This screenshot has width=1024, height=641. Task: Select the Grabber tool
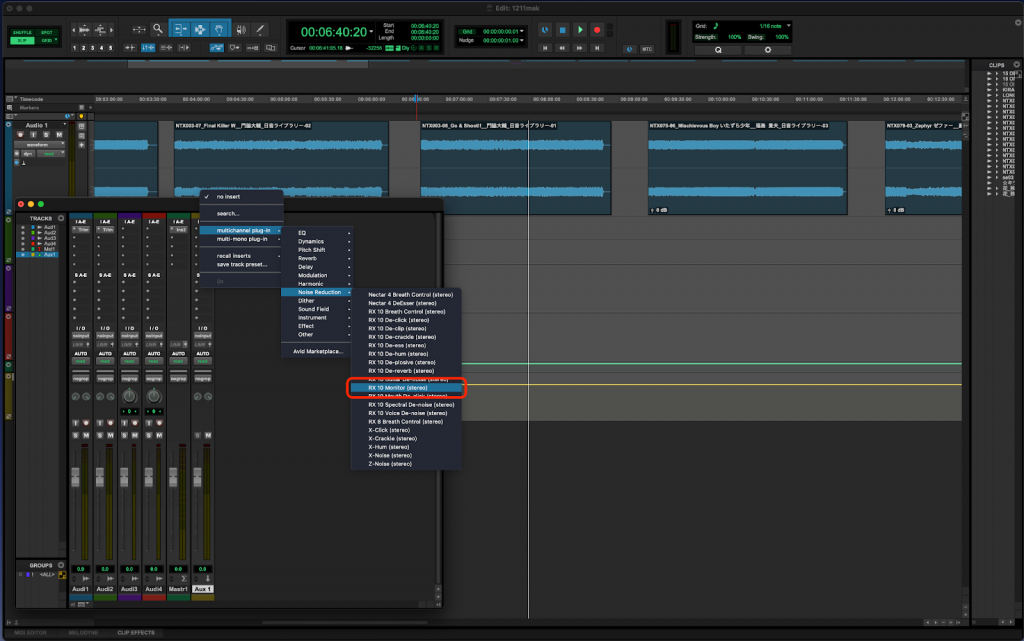tap(218, 29)
